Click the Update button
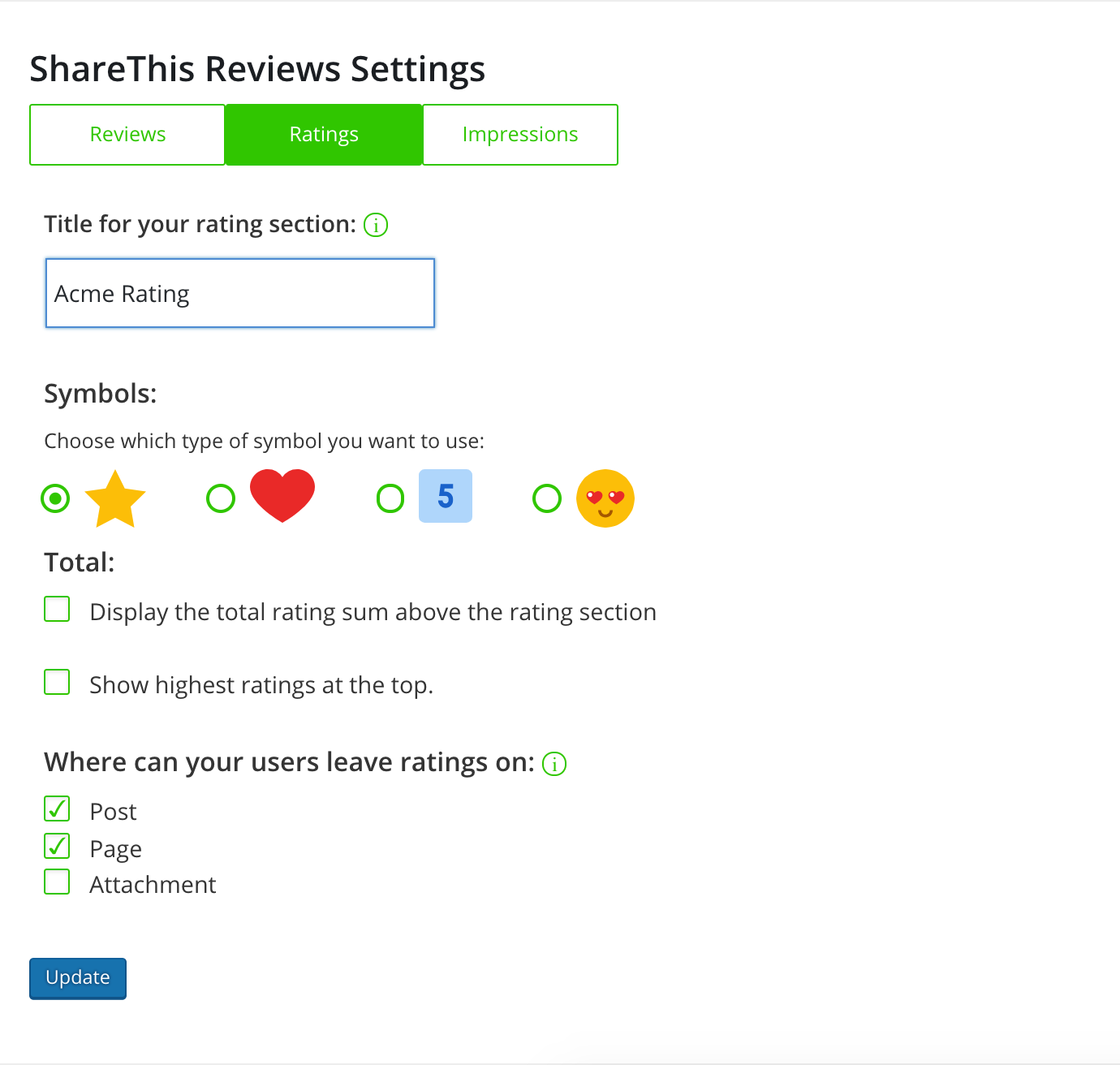 coord(78,978)
